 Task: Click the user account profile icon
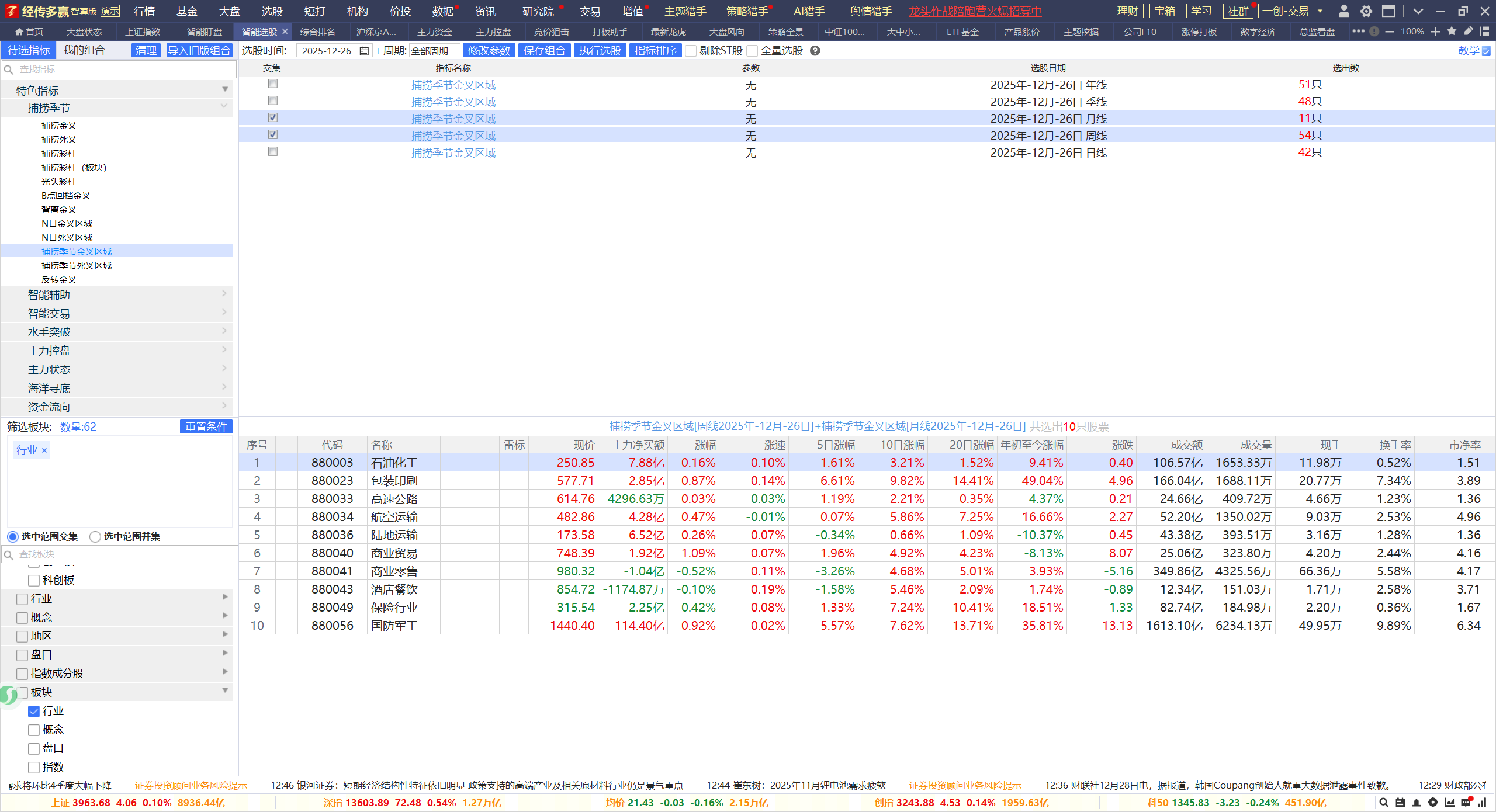coord(1343,11)
